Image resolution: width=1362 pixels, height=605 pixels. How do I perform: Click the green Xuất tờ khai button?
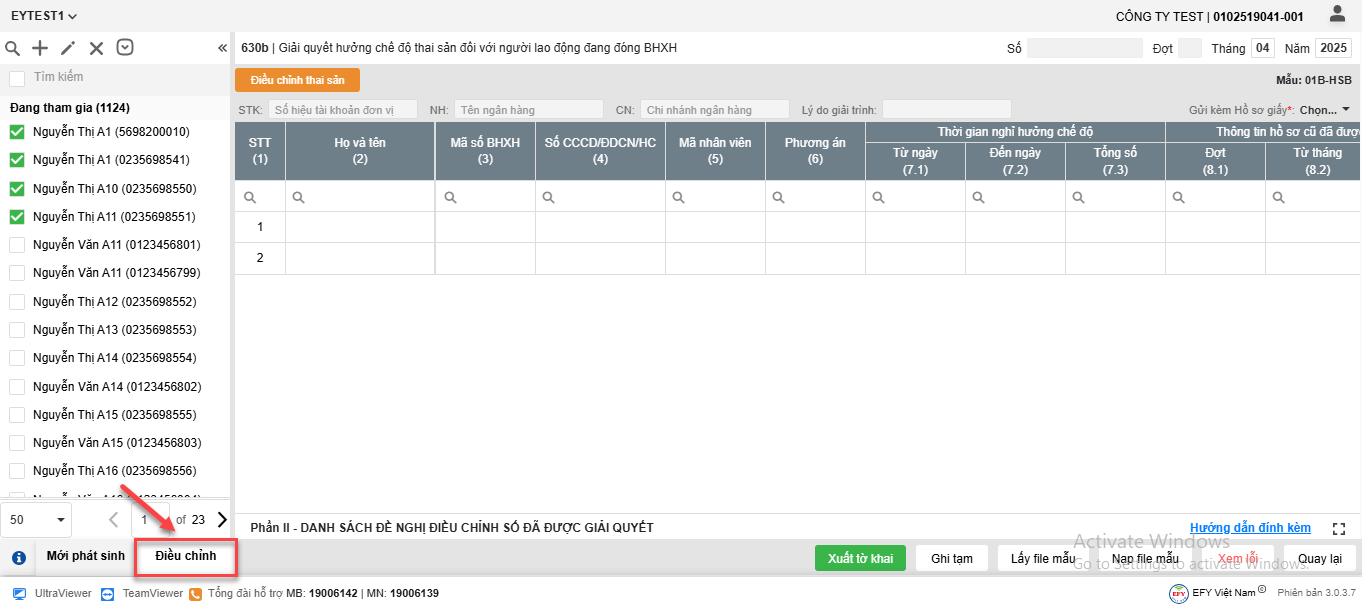(x=860, y=558)
